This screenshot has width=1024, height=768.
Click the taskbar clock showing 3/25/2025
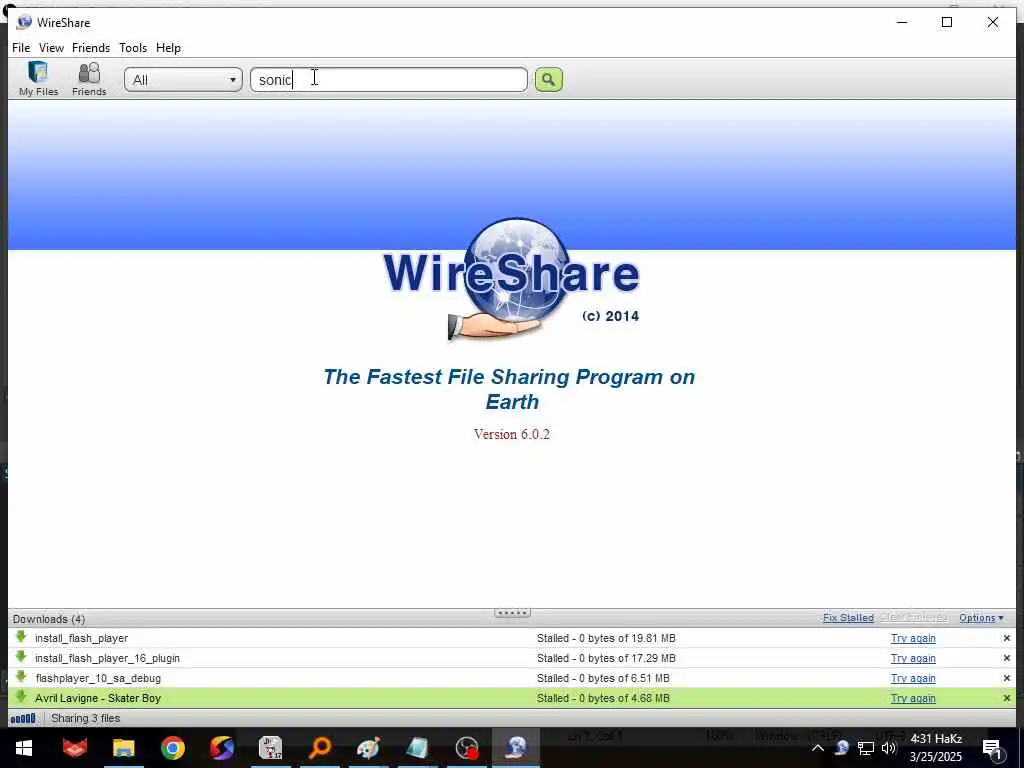(936, 748)
